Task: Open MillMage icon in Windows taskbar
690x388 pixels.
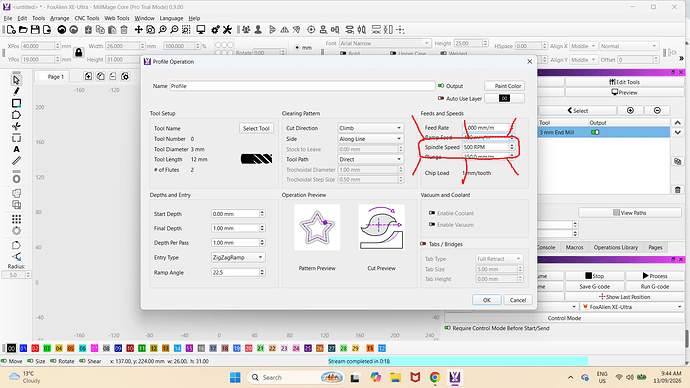Action: click(x=455, y=377)
